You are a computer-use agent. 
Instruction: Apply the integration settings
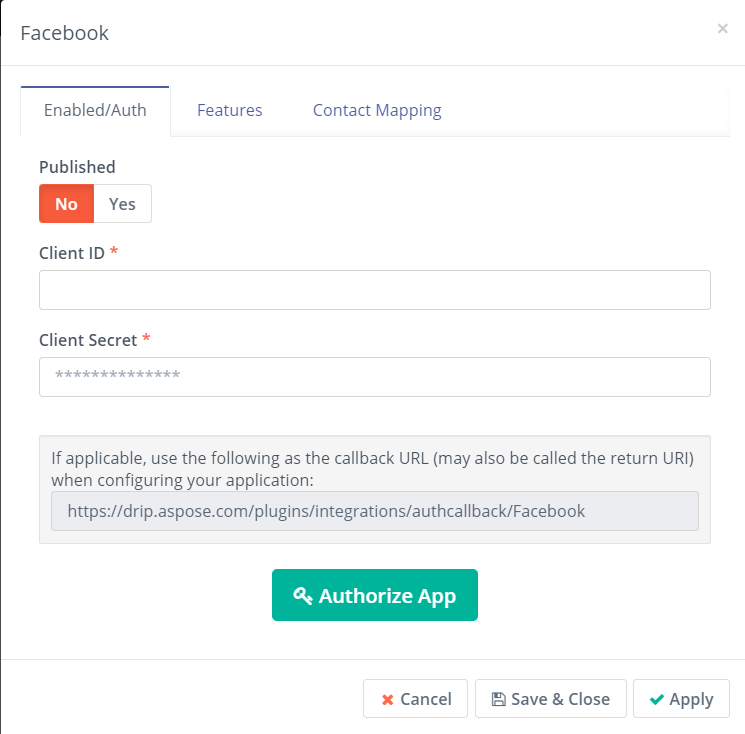pyautogui.click(x=681, y=698)
